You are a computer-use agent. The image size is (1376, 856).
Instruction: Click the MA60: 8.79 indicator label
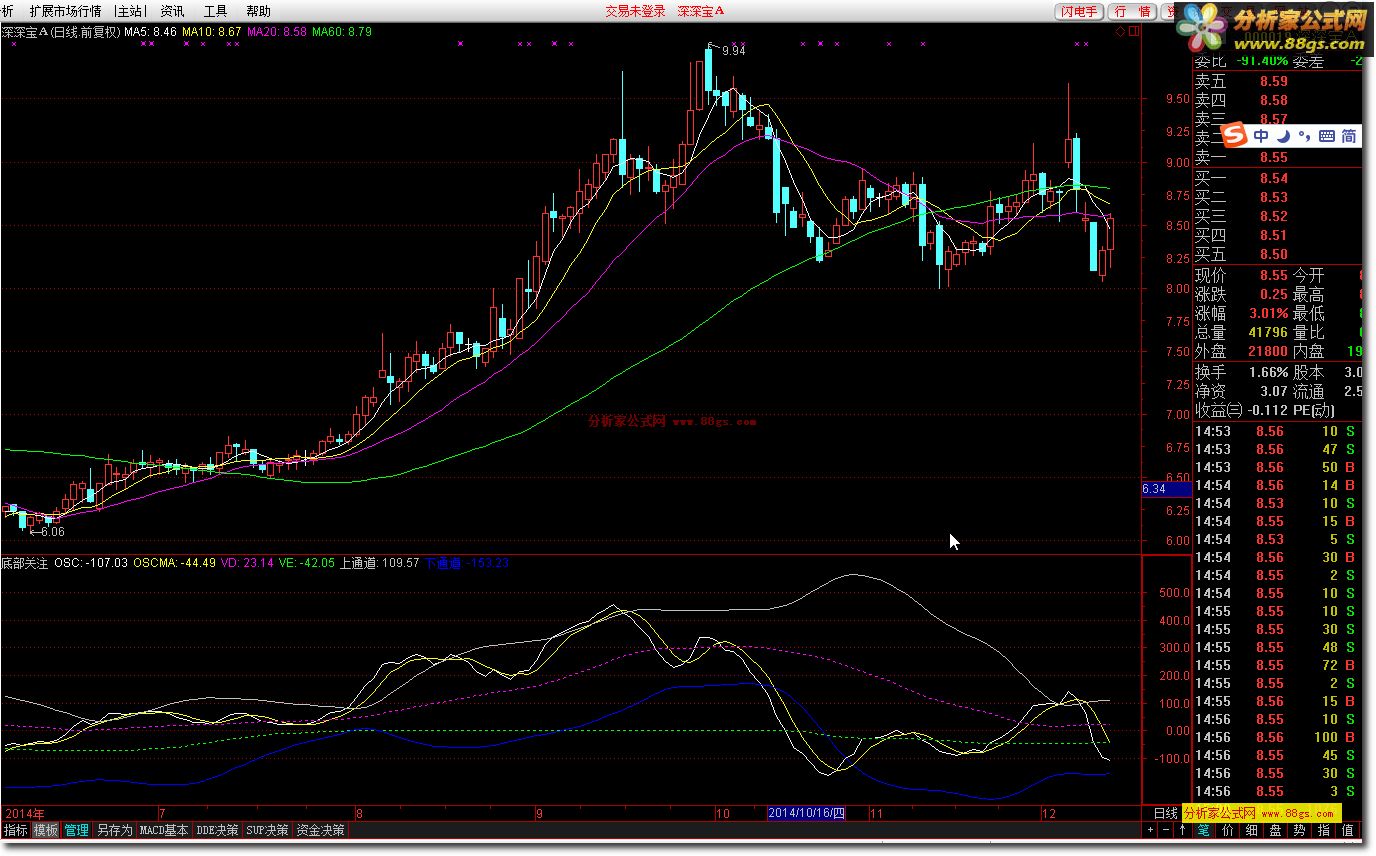pyautogui.click(x=342, y=32)
